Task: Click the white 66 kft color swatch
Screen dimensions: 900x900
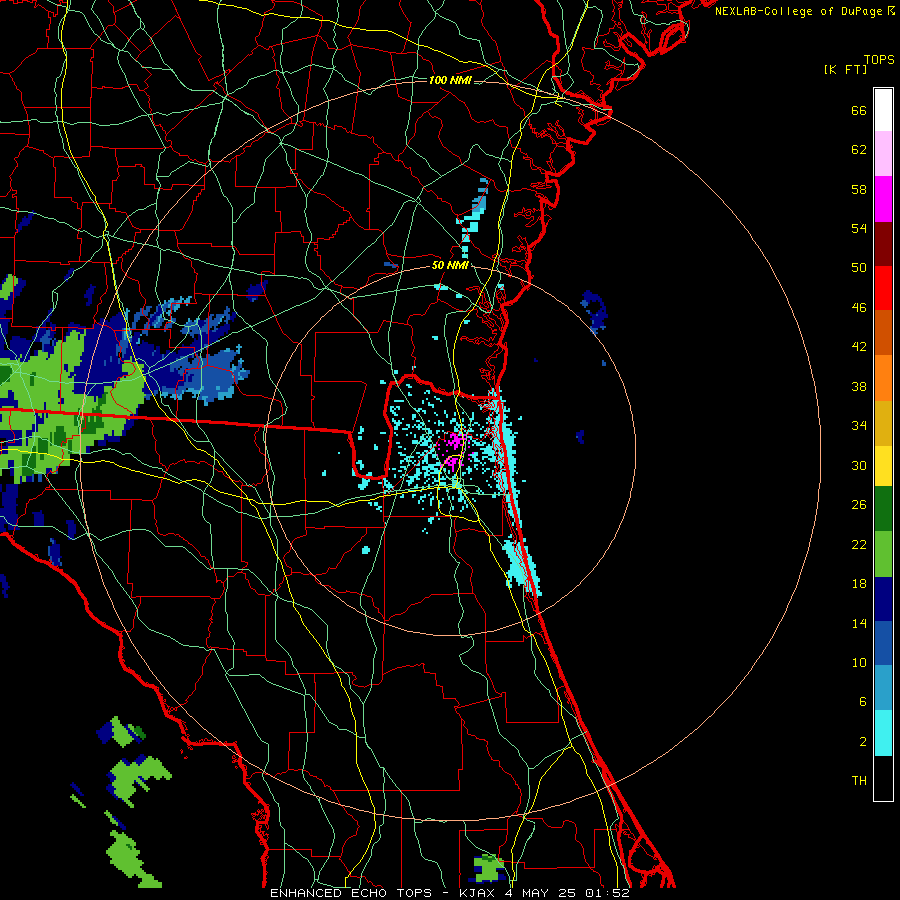Action: click(883, 110)
